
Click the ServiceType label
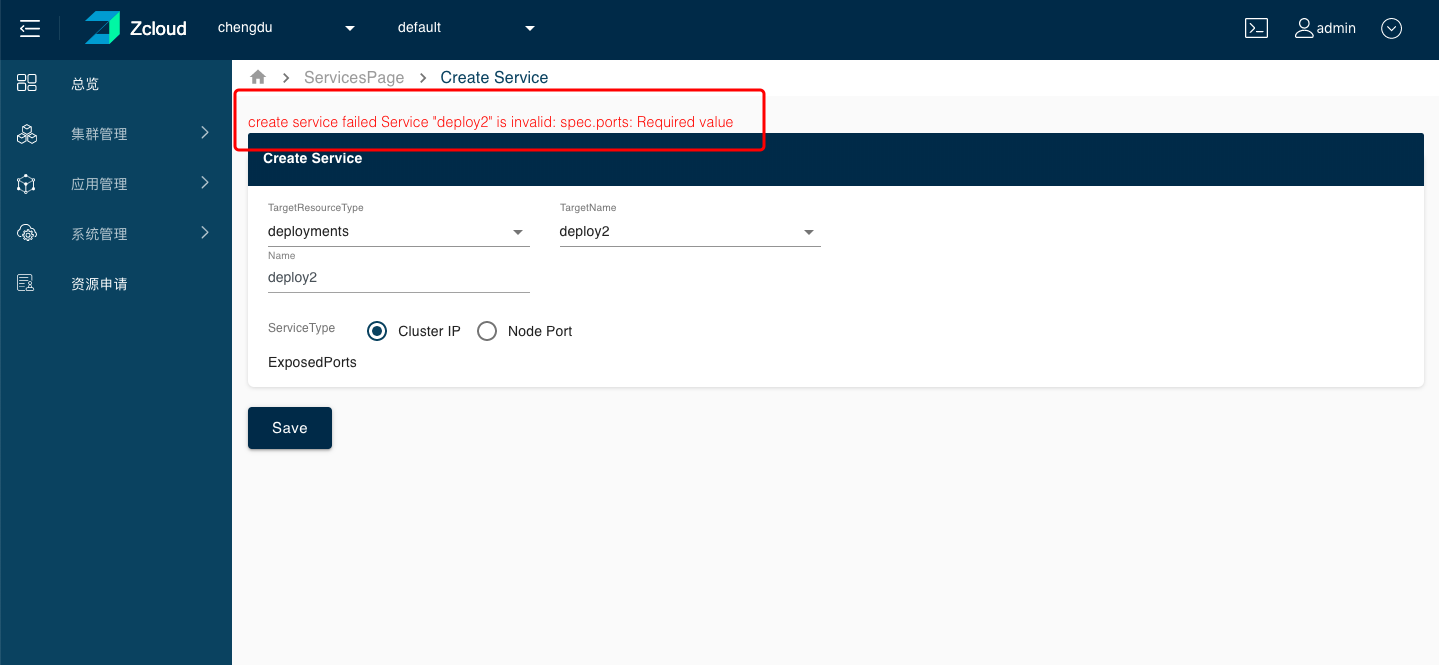point(301,328)
